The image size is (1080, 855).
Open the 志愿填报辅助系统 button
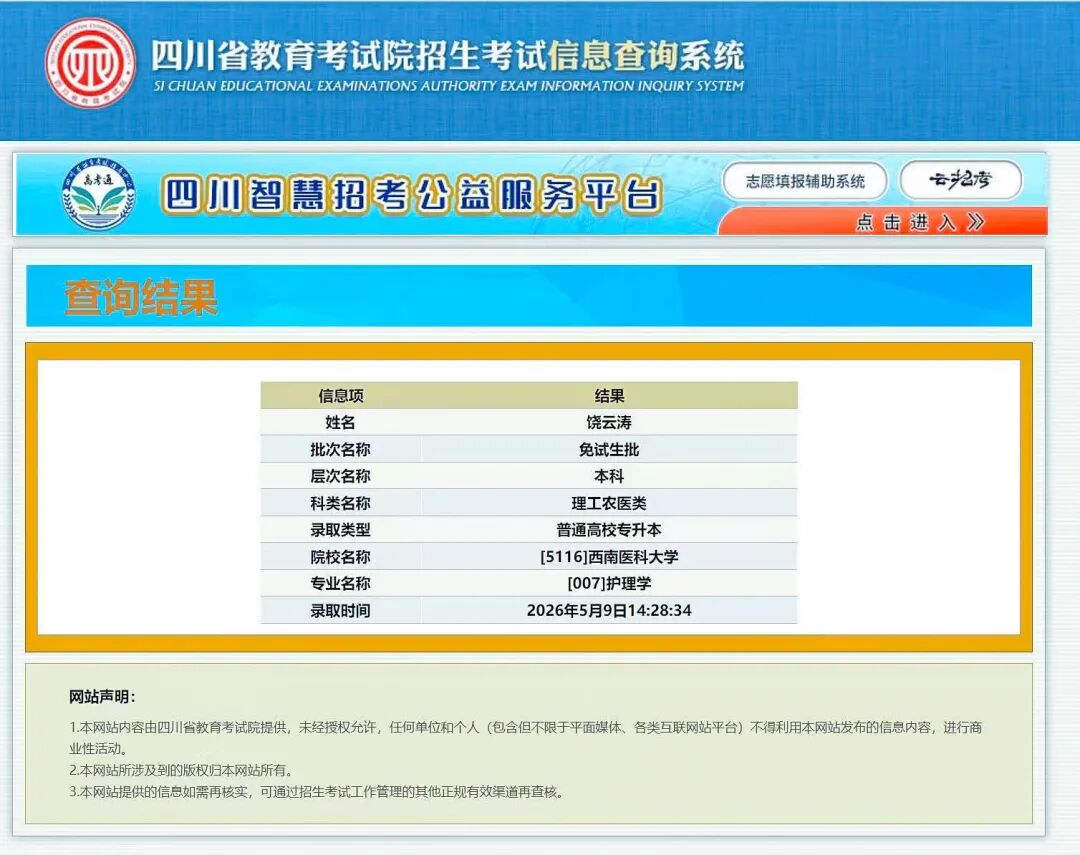click(x=804, y=181)
